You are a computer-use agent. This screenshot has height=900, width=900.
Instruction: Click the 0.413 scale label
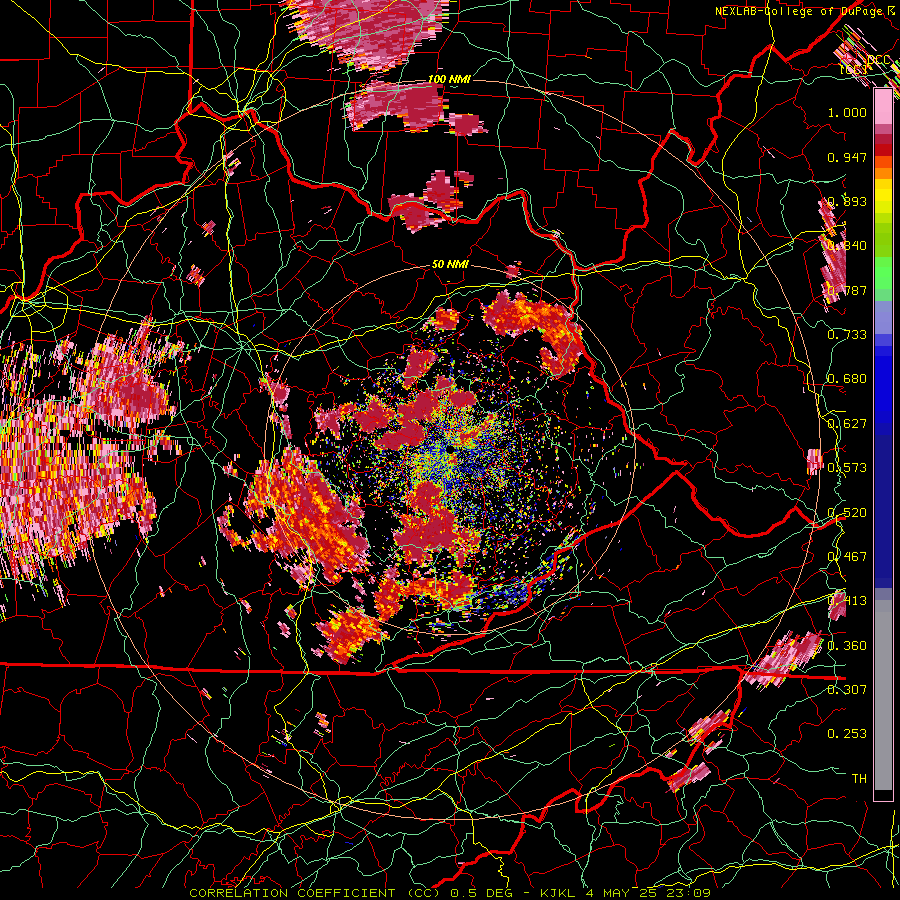pos(847,601)
